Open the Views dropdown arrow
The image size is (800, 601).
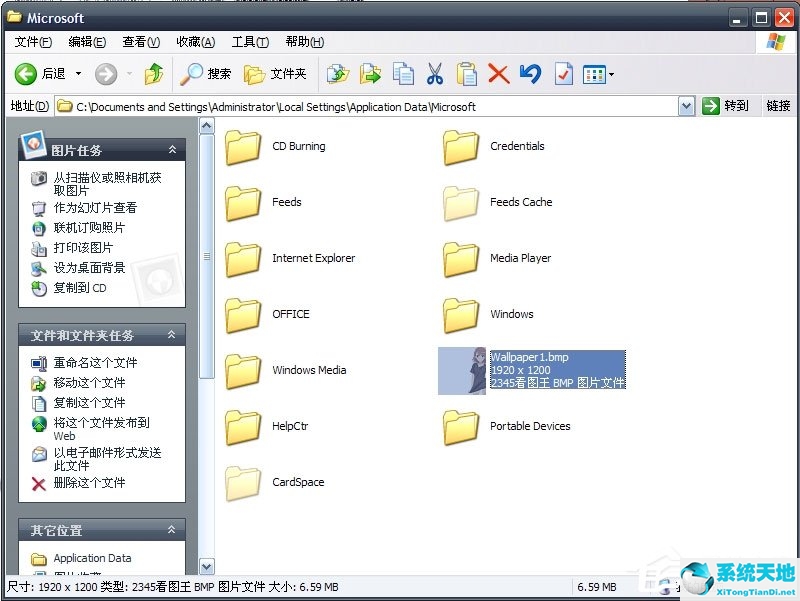pyautogui.click(x=609, y=73)
